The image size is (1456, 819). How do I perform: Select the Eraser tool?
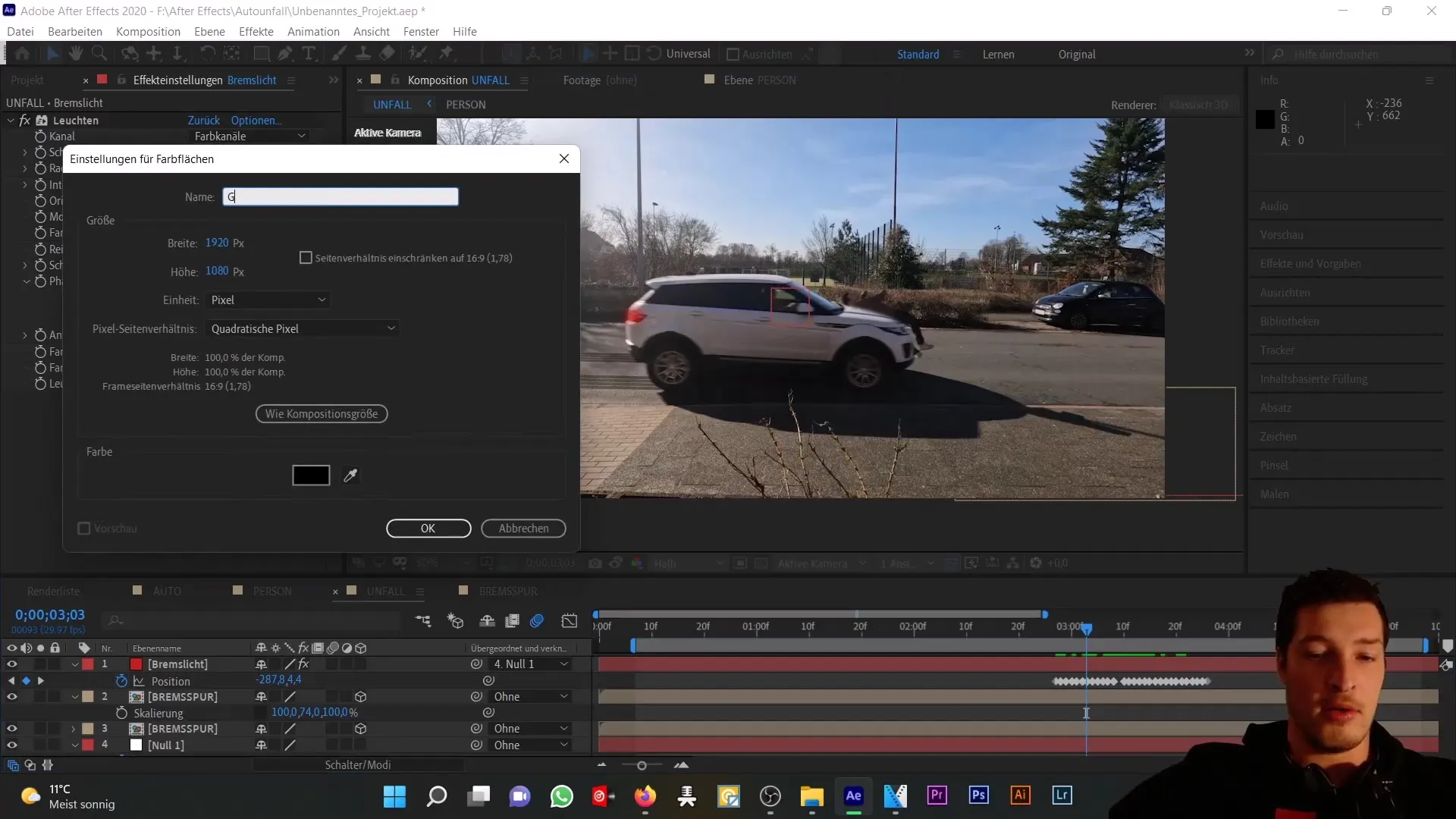[388, 54]
